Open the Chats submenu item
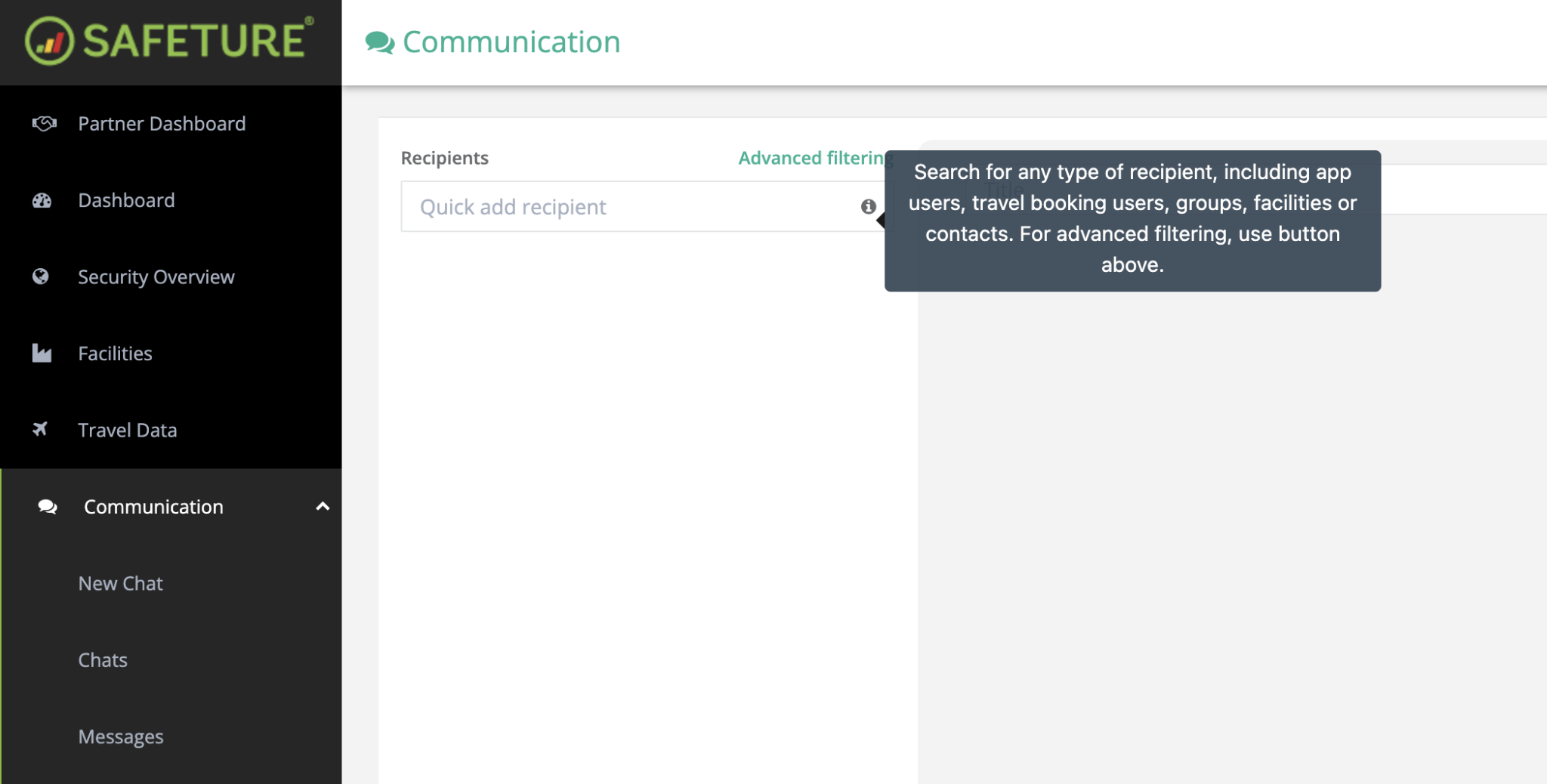Image resolution: width=1547 pixels, height=784 pixels. click(103, 660)
